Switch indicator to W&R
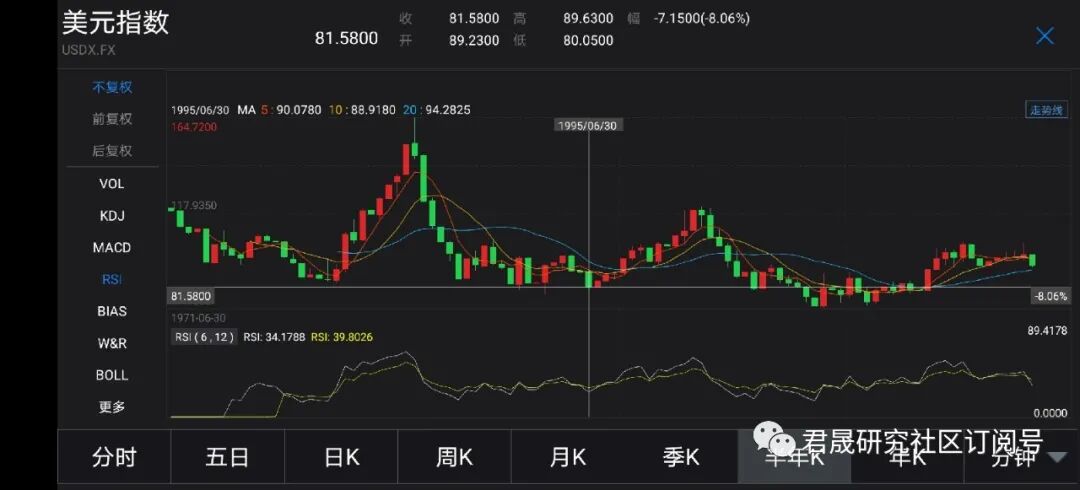The image size is (1080, 490). coord(112,343)
